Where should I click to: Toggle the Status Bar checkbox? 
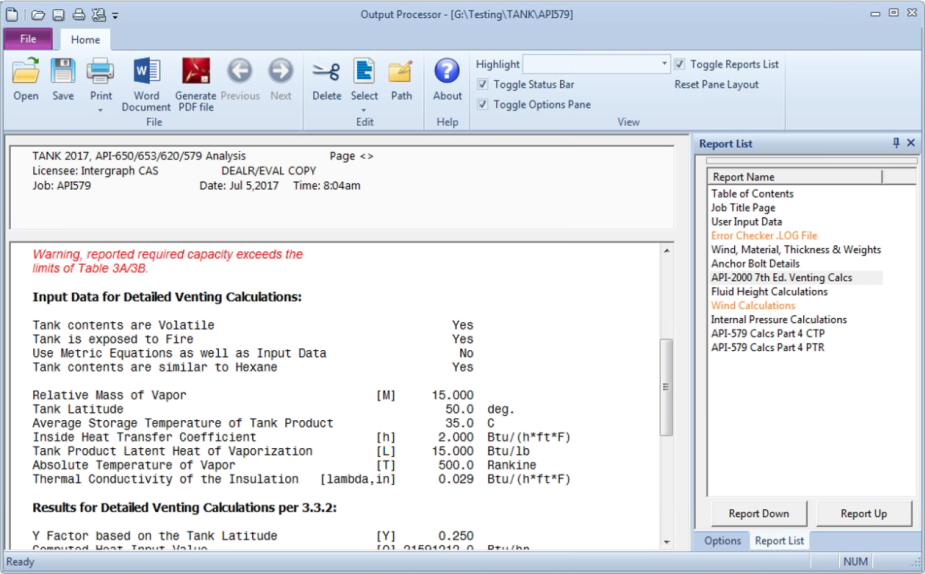[483, 84]
